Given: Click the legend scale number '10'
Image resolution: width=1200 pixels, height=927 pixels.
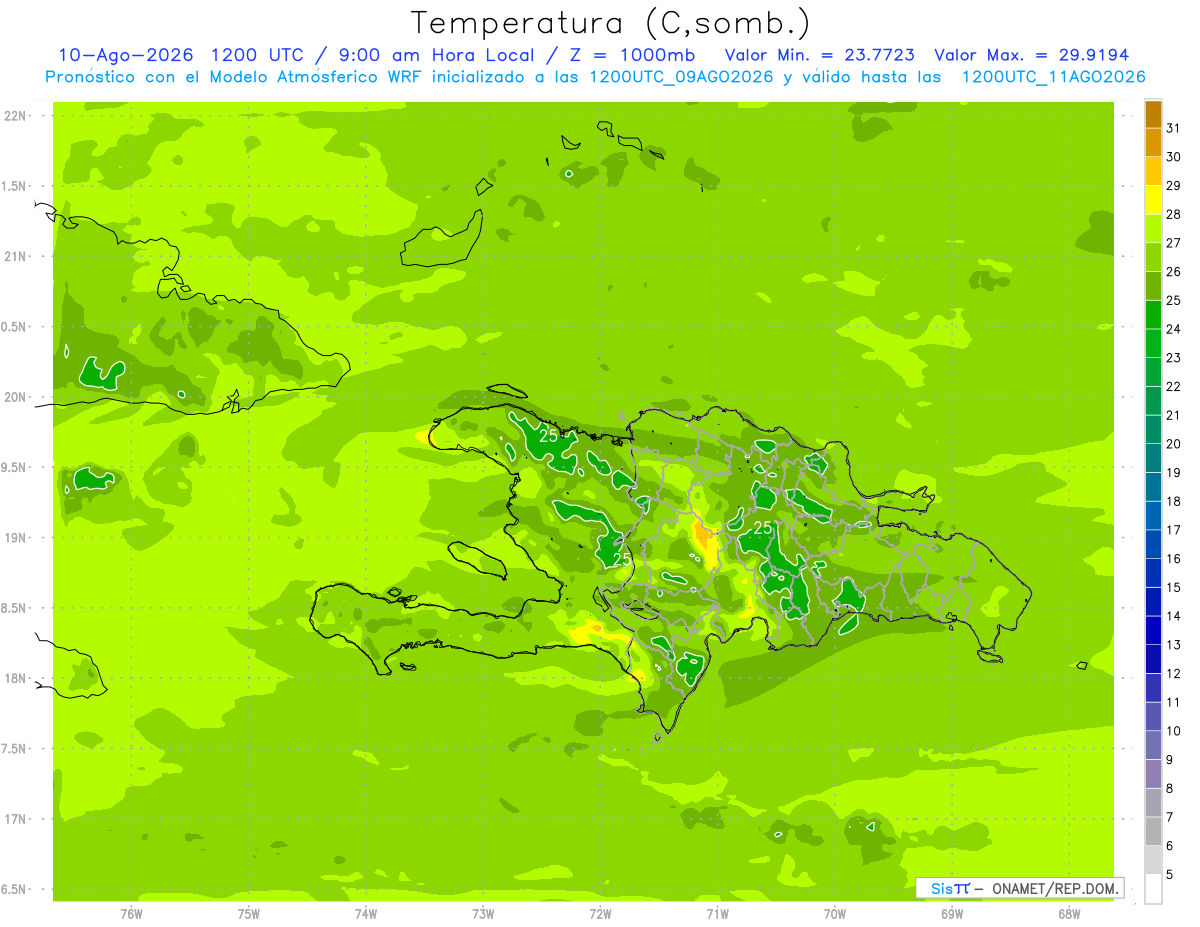Looking at the screenshot, I should (x=1173, y=731).
